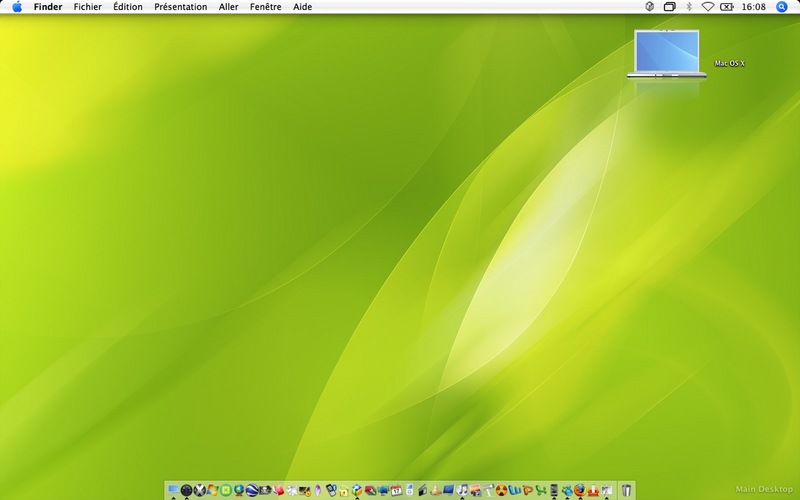Open the Finder icon in the Dock
Image resolution: width=800 pixels, height=500 pixels.
point(173,489)
